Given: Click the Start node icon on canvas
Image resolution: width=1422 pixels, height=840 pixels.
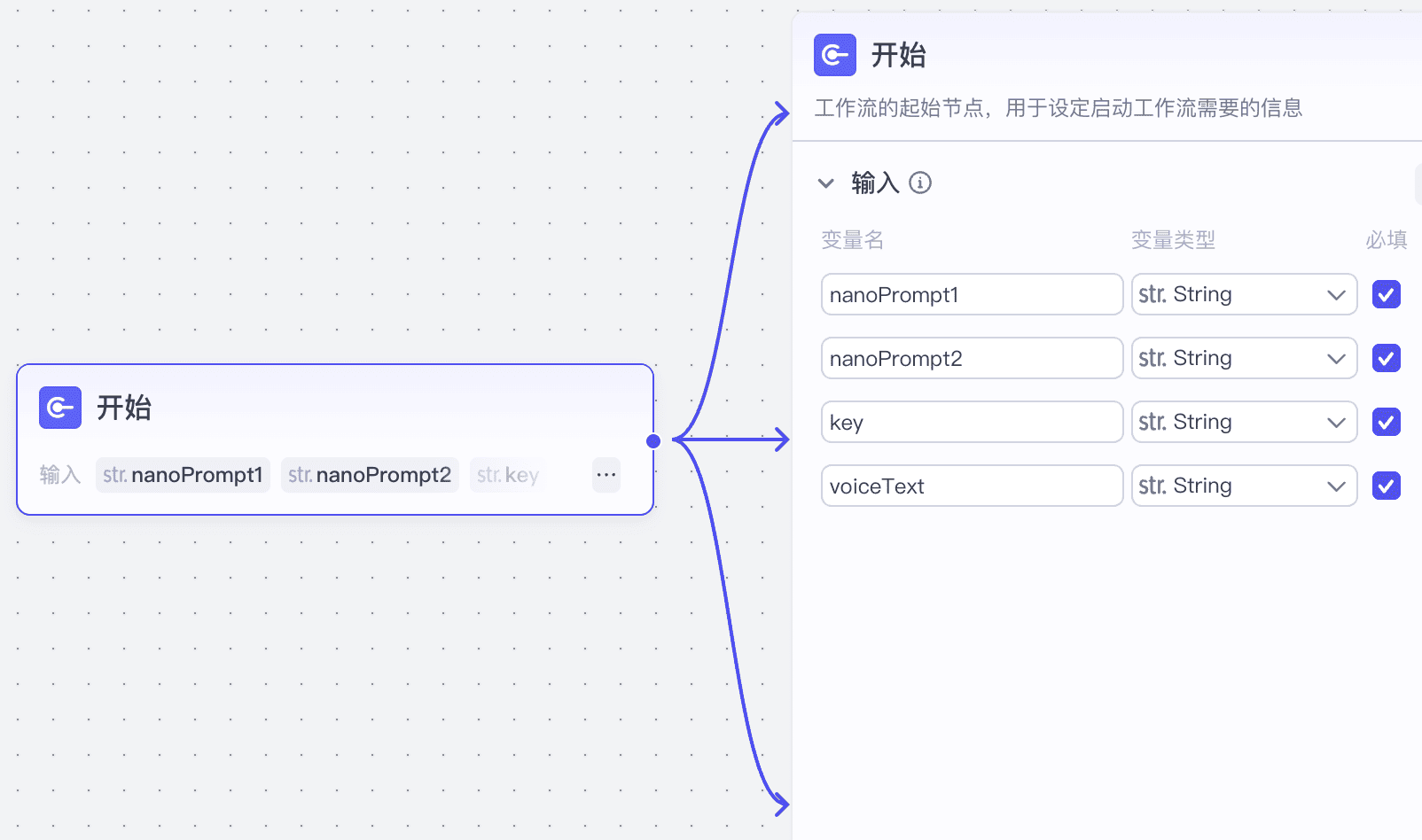Looking at the screenshot, I should [60, 408].
